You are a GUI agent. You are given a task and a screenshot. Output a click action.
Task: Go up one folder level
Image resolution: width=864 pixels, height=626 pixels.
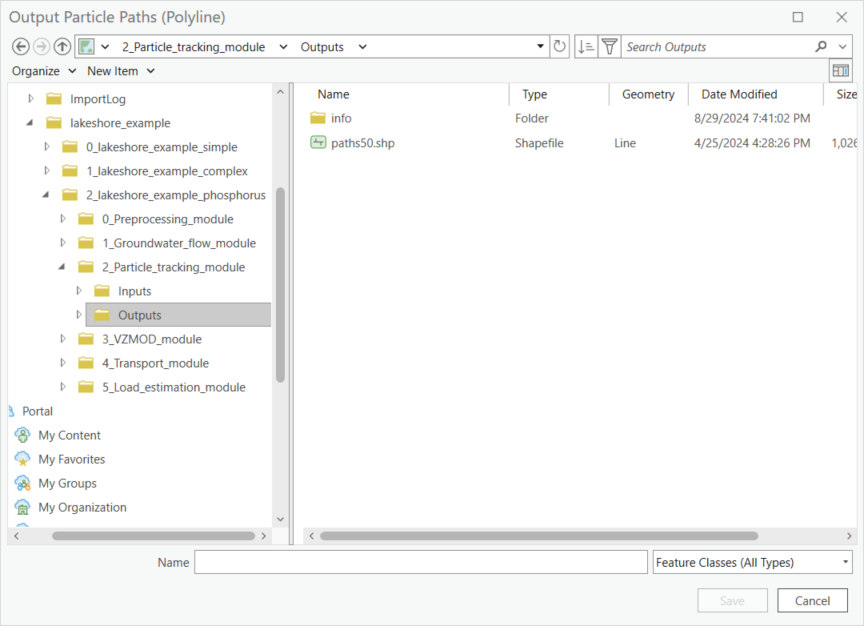(x=62, y=47)
